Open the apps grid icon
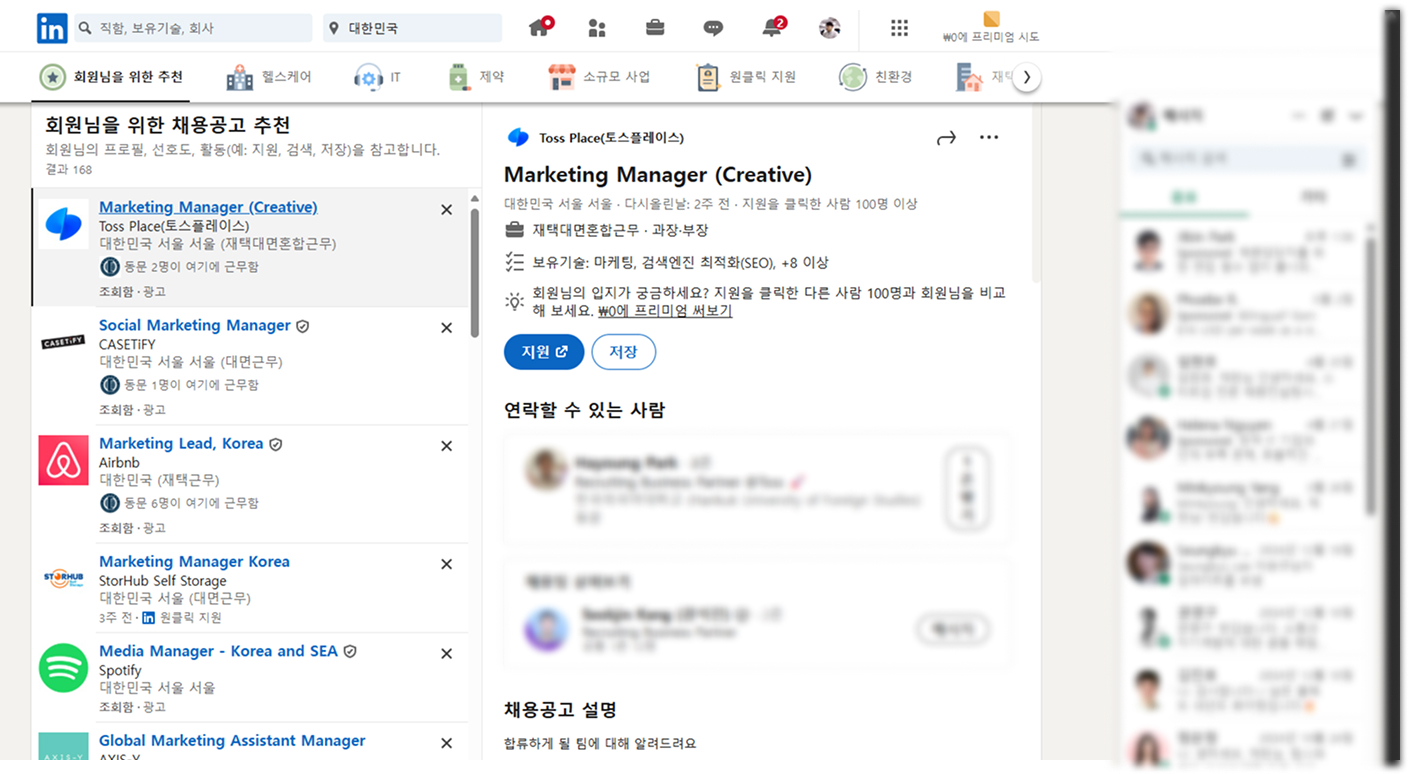1409x774 pixels. click(899, 28)
